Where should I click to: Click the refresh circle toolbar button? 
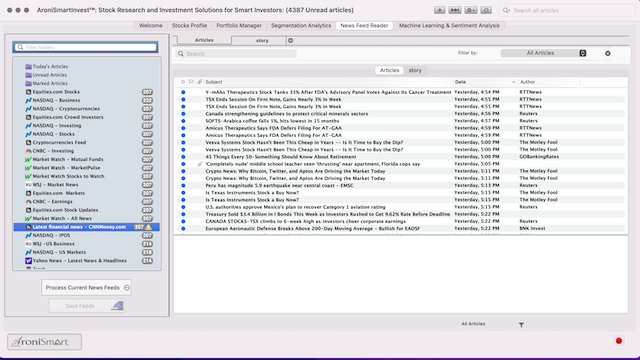[x=486, y=10]
